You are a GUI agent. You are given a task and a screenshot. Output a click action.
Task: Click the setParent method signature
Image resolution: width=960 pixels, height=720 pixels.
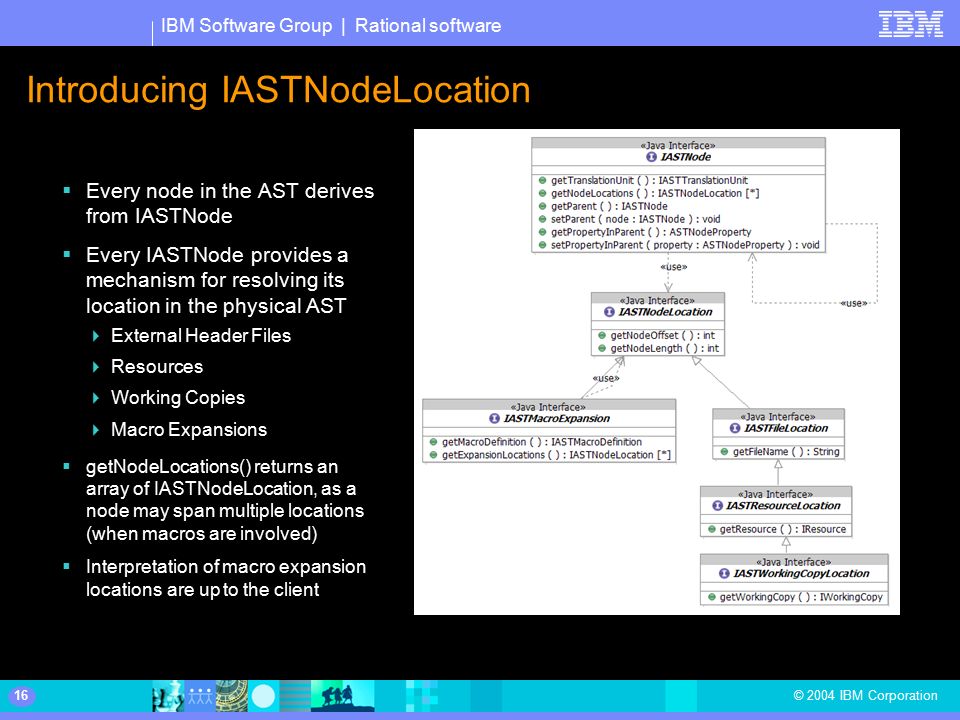[x=636, y=219]
